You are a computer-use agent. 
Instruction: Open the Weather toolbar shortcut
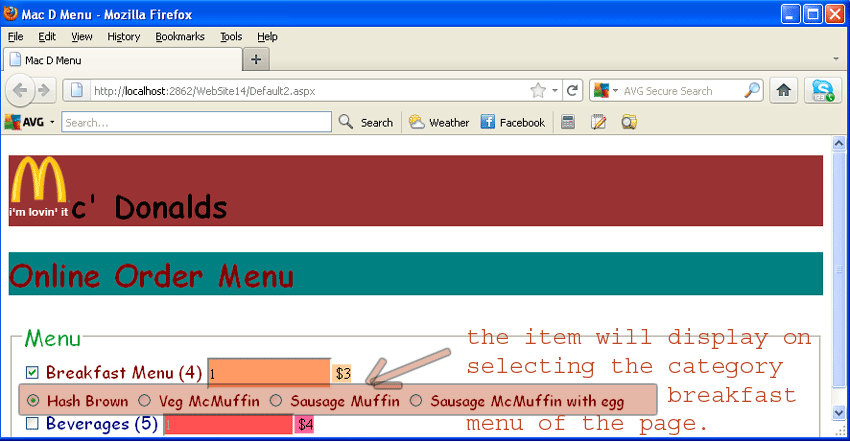[x=439, y=123]
